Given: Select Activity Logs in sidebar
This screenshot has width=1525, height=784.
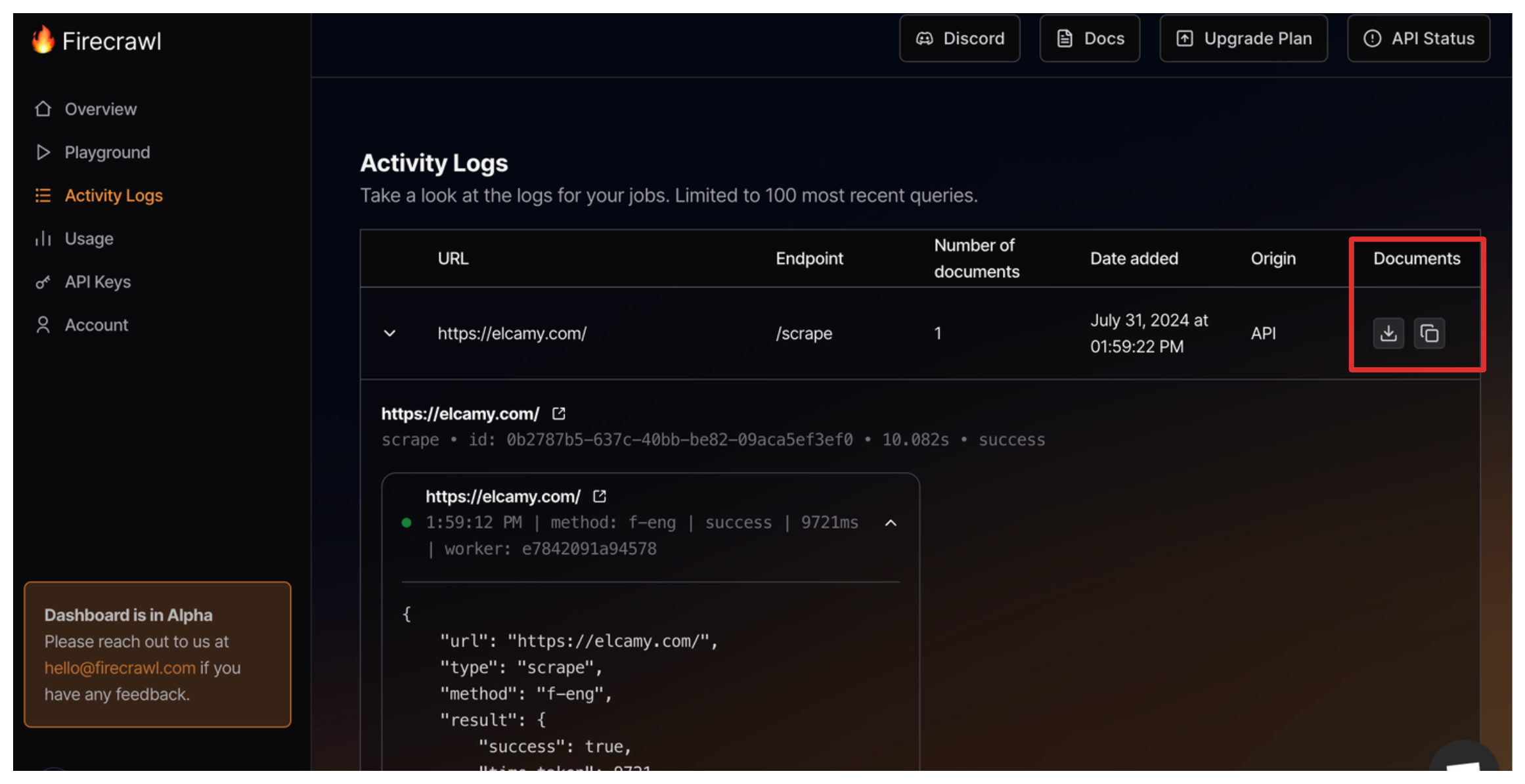Looking at the screenshot, I should pyautogui.click(x=113, y=196).
